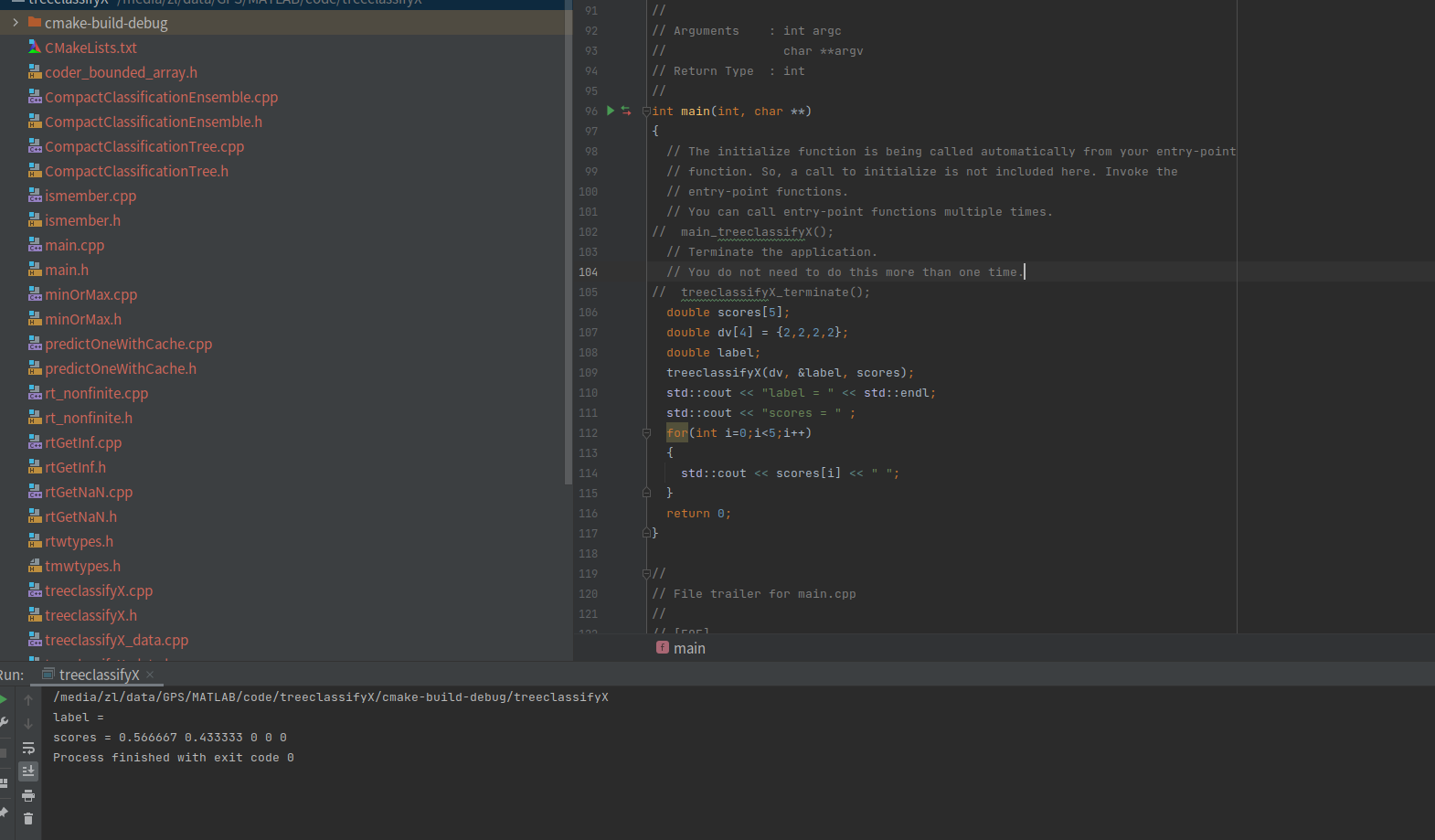Open rtwtypes.h file
The height and width of the screenshot is (840, 1435).
pyautogui.click(x=79, y=541)
